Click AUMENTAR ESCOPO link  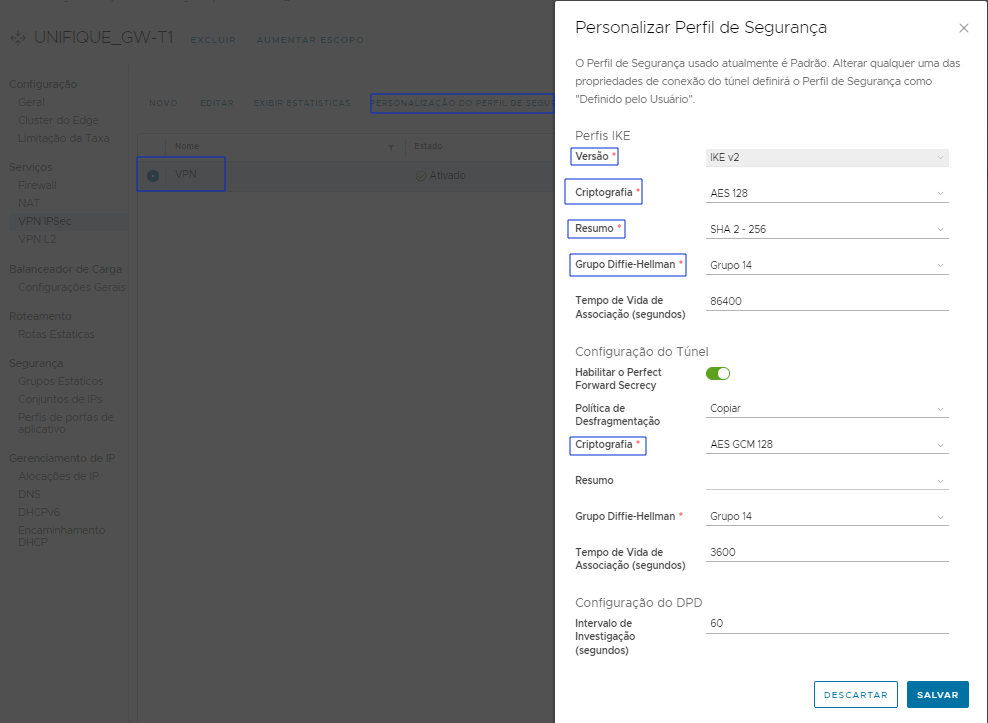pyautogui.click(x=310, y=40)
